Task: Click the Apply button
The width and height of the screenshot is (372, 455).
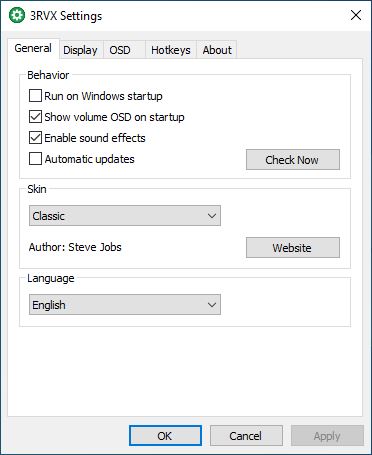Action: [327, 435]
